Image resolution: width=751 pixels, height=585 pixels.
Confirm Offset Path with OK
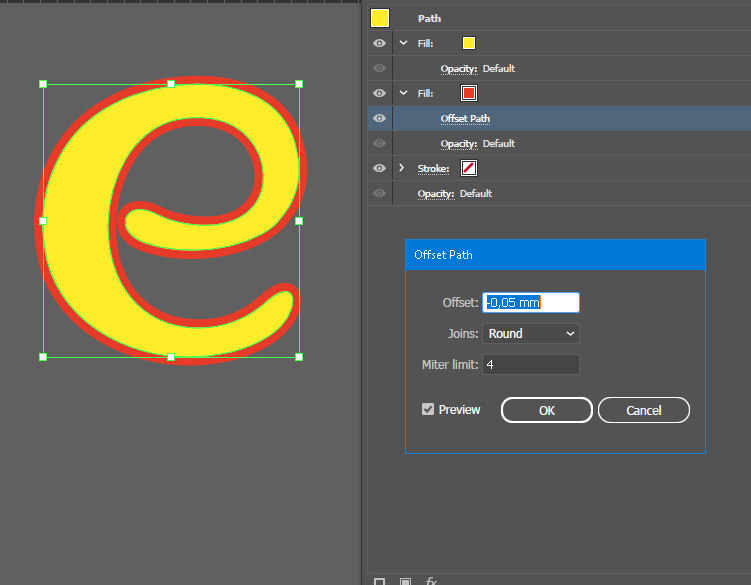click(x=546, y=410)
